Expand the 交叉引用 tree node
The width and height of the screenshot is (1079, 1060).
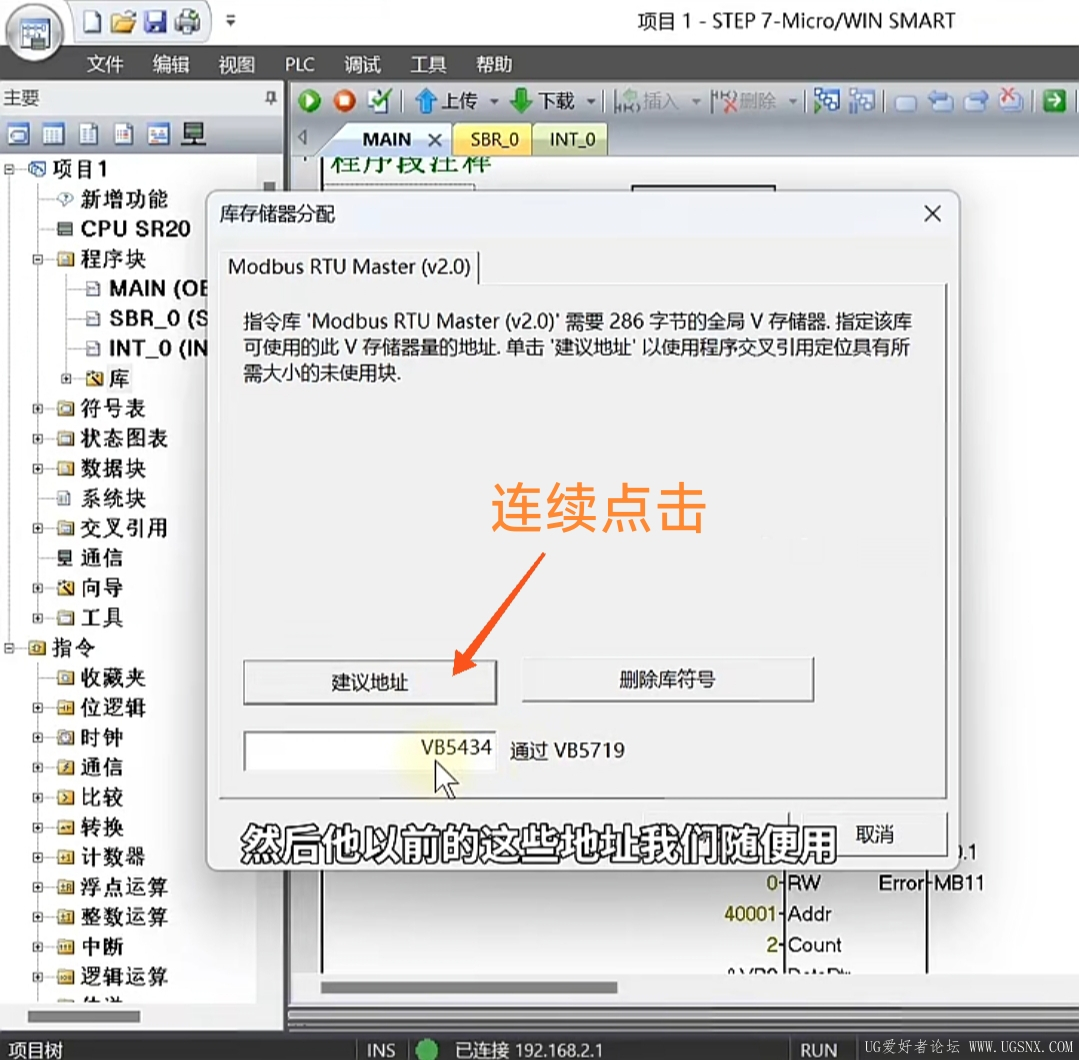coord(38,528)
